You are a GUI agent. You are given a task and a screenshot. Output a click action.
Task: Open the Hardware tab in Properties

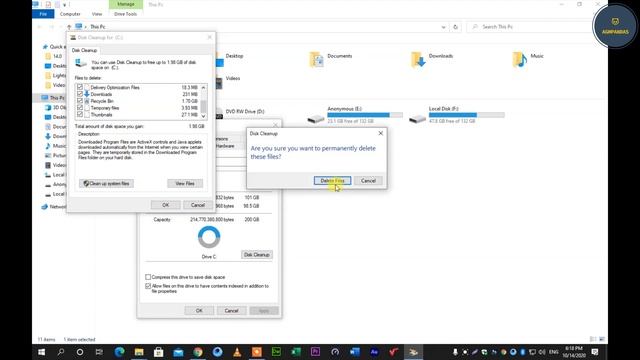click(x=225, y=146)
